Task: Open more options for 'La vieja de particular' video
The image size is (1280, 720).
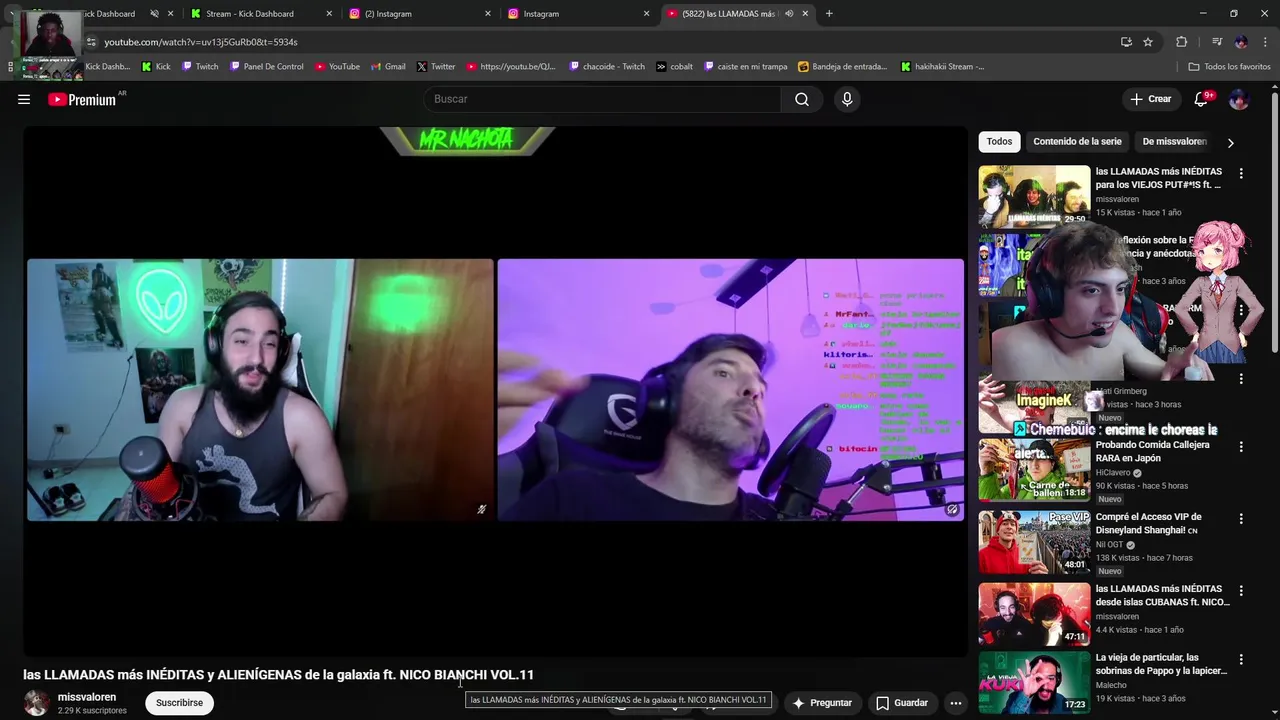Action: pos(1241,660)
